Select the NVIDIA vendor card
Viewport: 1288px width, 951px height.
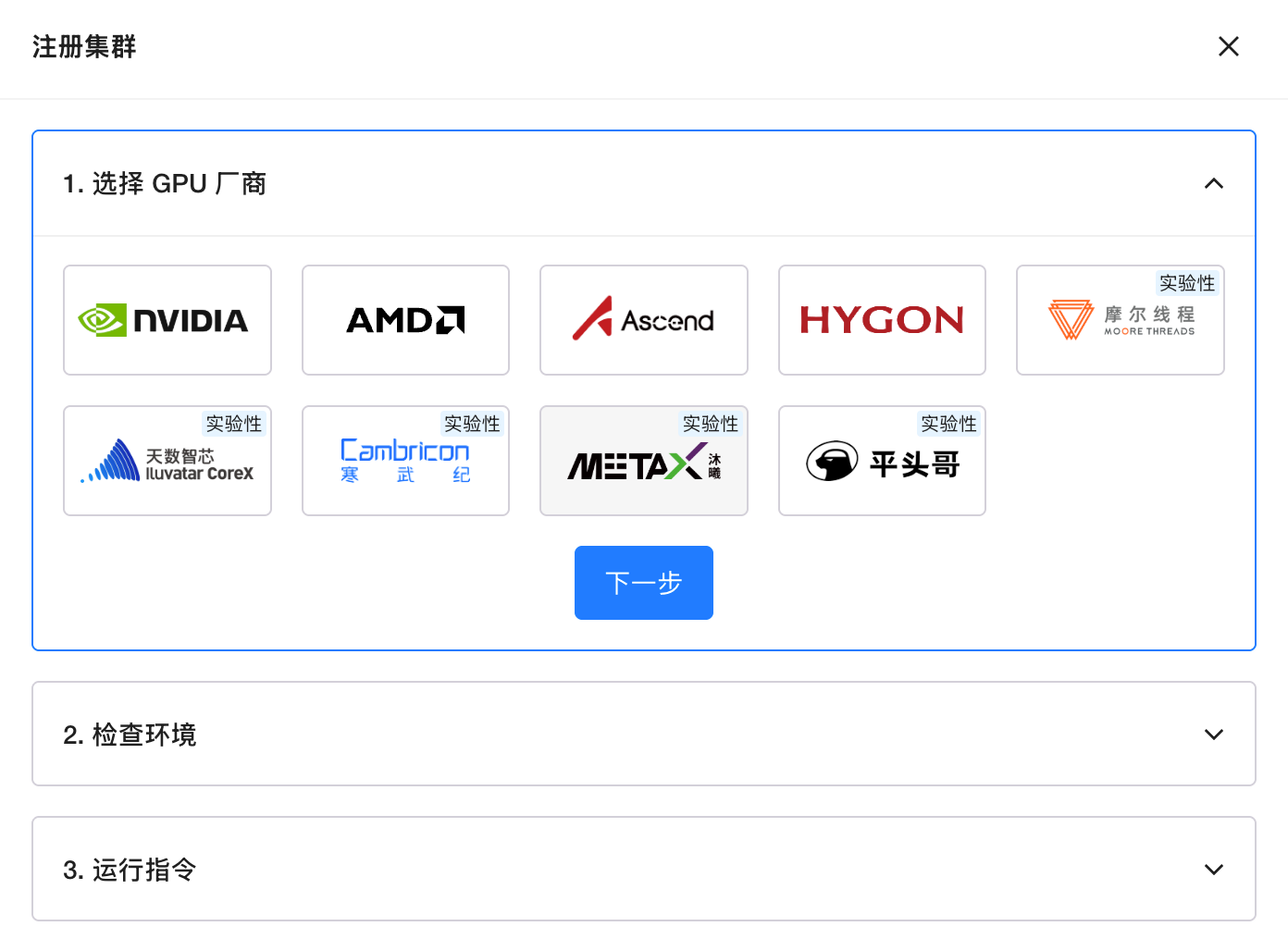tap(167, 320)
